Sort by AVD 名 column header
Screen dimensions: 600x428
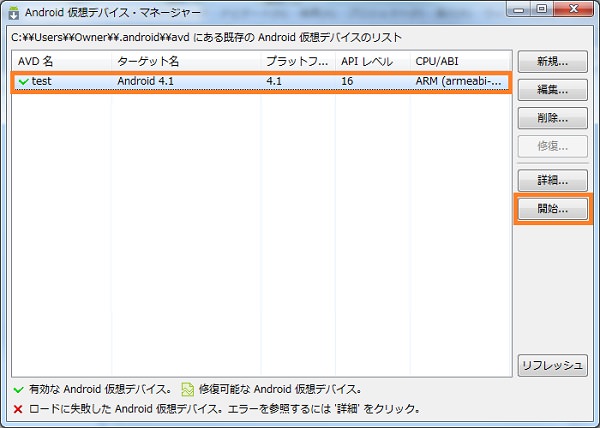point(61,61)
